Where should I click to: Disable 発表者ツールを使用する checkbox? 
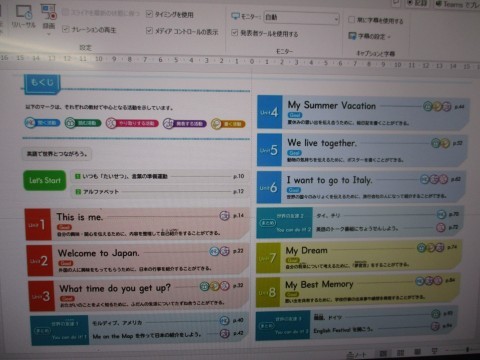(235, 32)
